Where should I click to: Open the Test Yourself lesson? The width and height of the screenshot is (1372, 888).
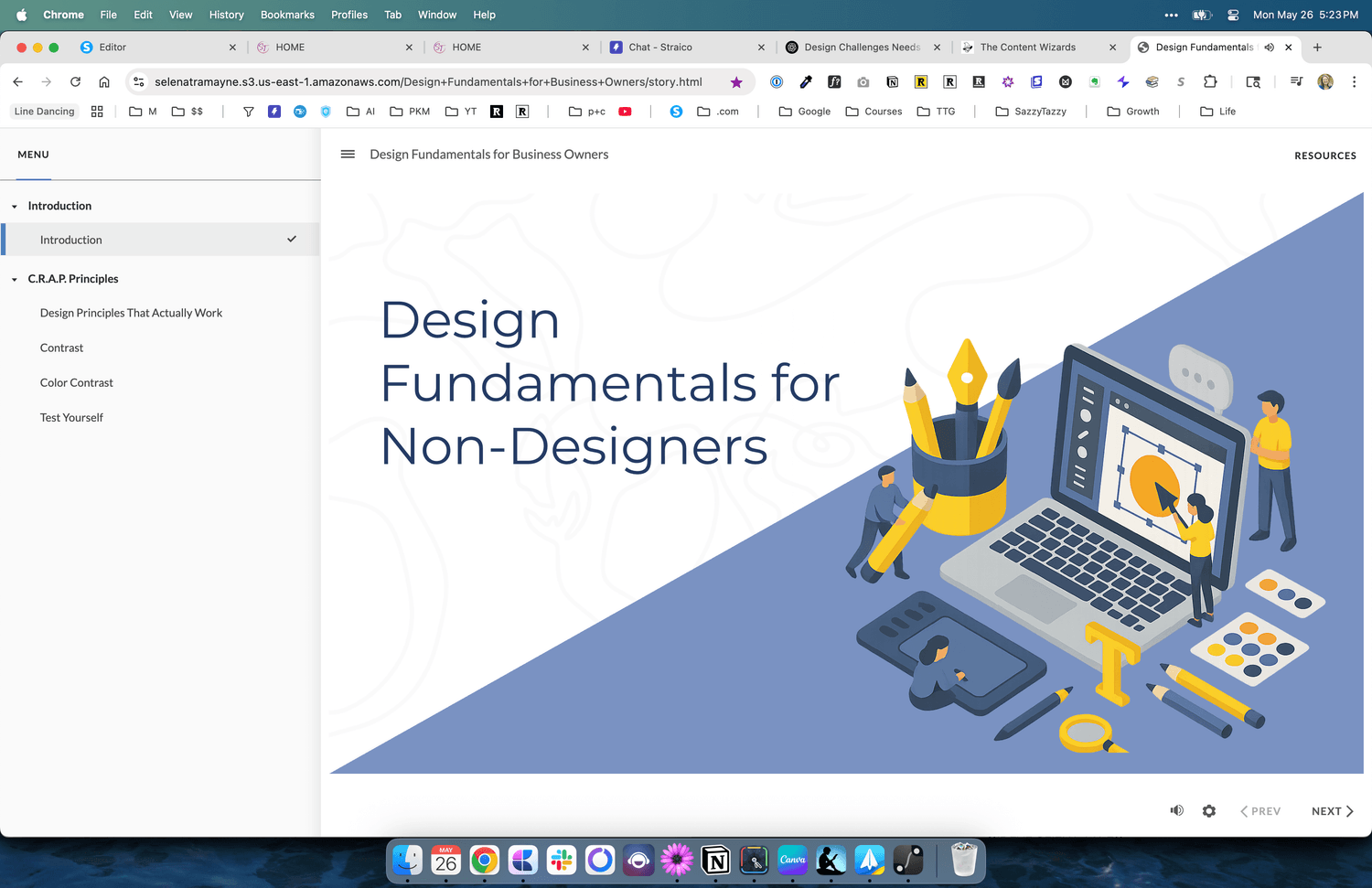click(71, 418)
